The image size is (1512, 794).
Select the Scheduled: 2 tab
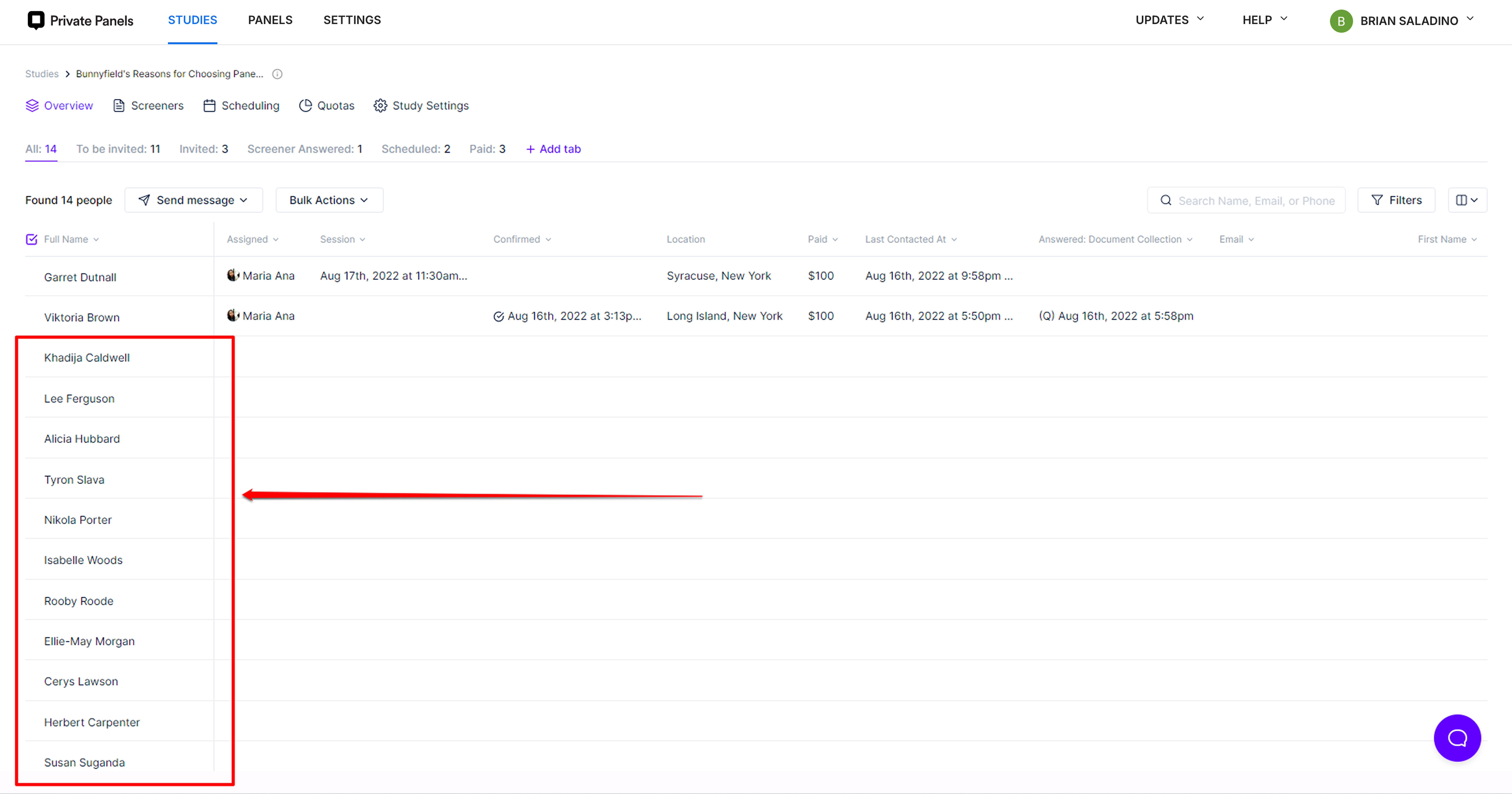(416, 149)
